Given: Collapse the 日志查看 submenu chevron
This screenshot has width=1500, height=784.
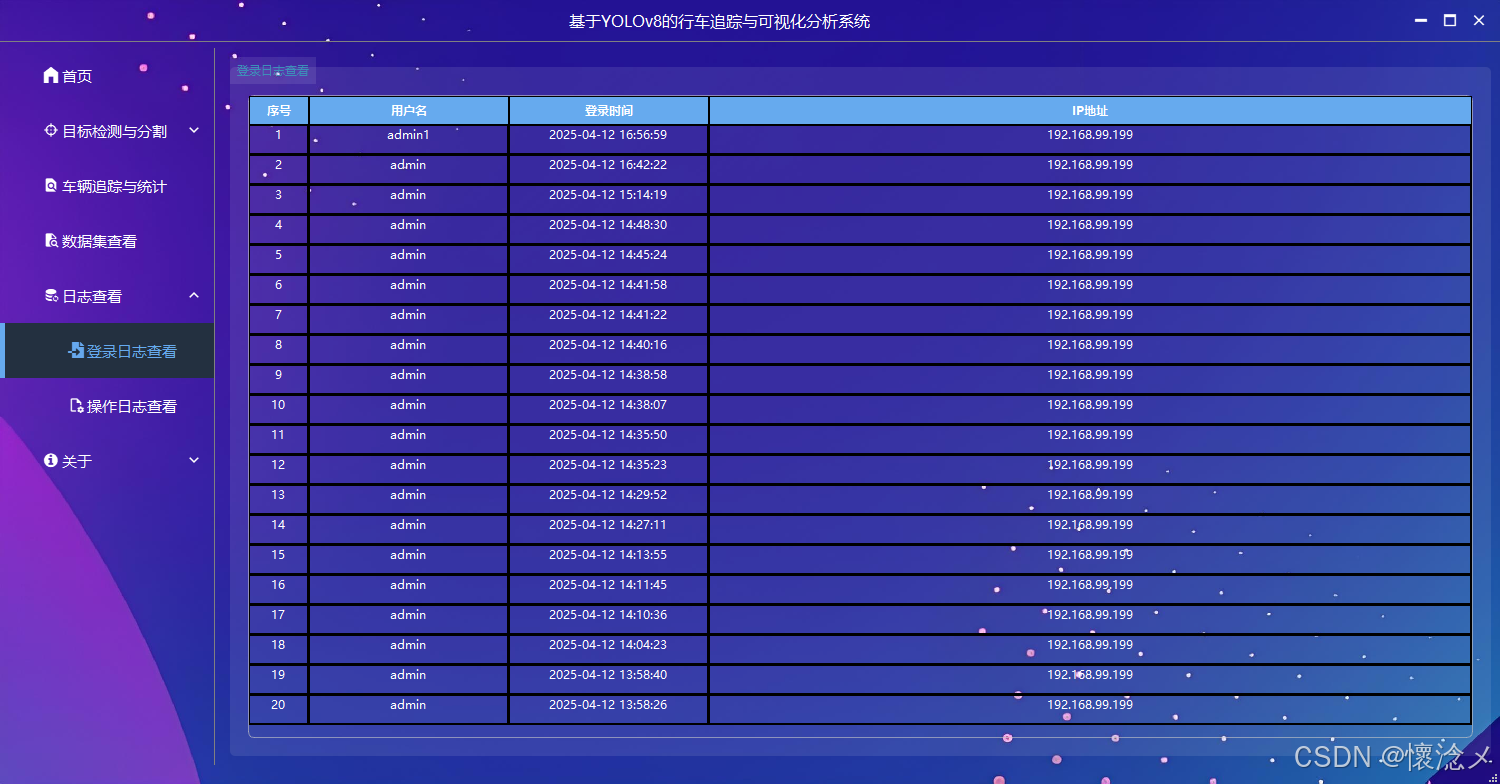Looking at the screenshot, I should pyautogui.click(x=194, y=295).
